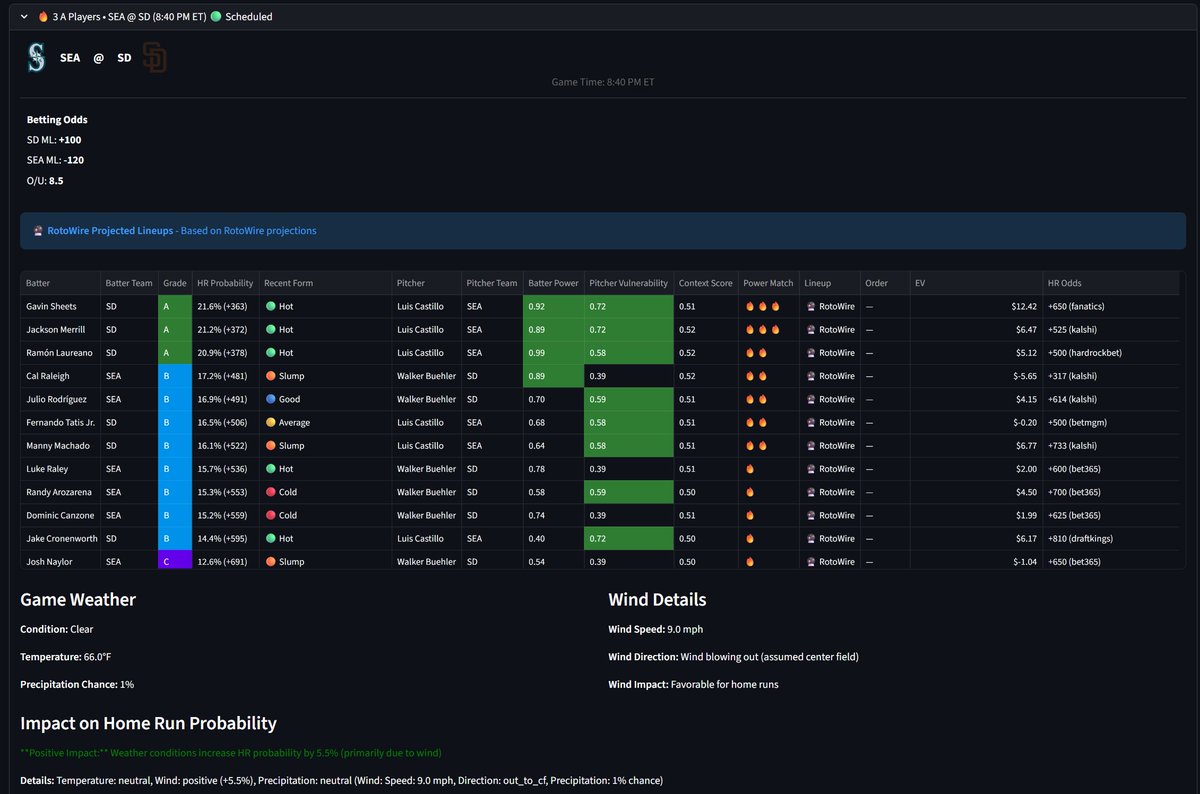
Task: Sort by Batter Power column header
Action: coord(553,283)
